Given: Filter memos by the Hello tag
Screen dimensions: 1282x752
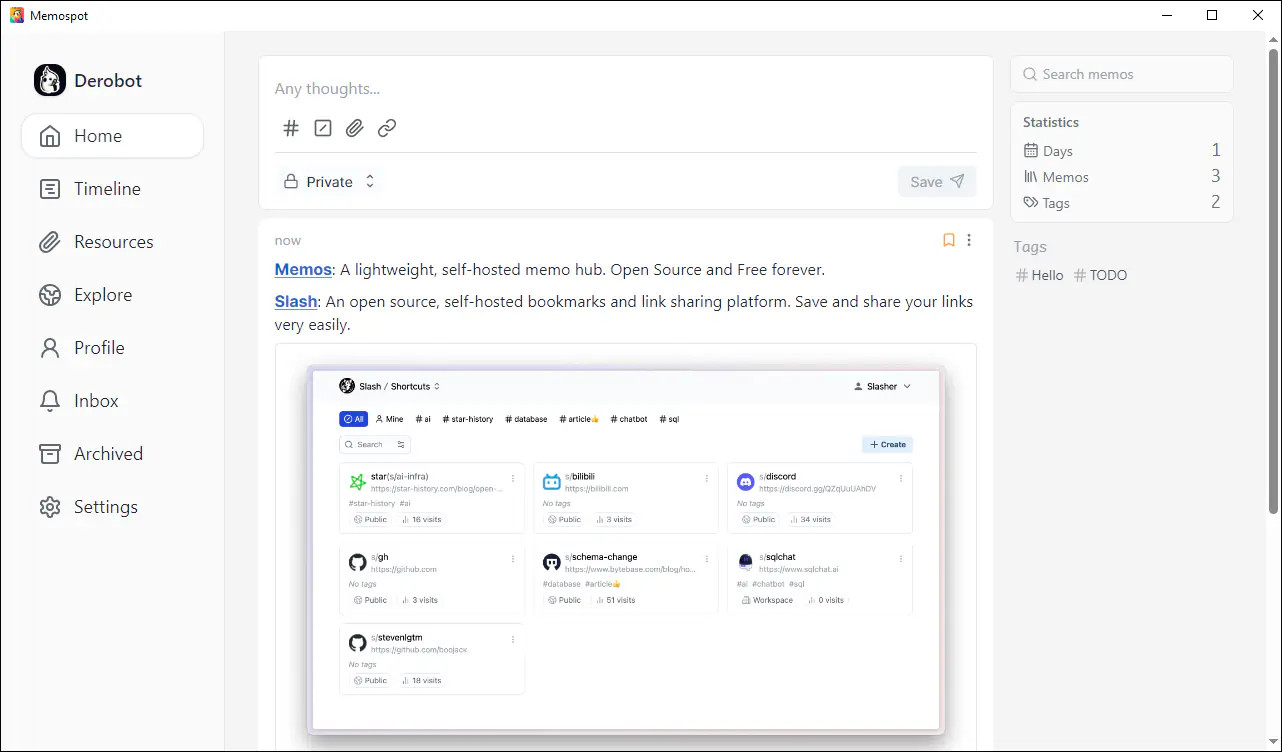Looking at the screenshot, I should 1040,275.
